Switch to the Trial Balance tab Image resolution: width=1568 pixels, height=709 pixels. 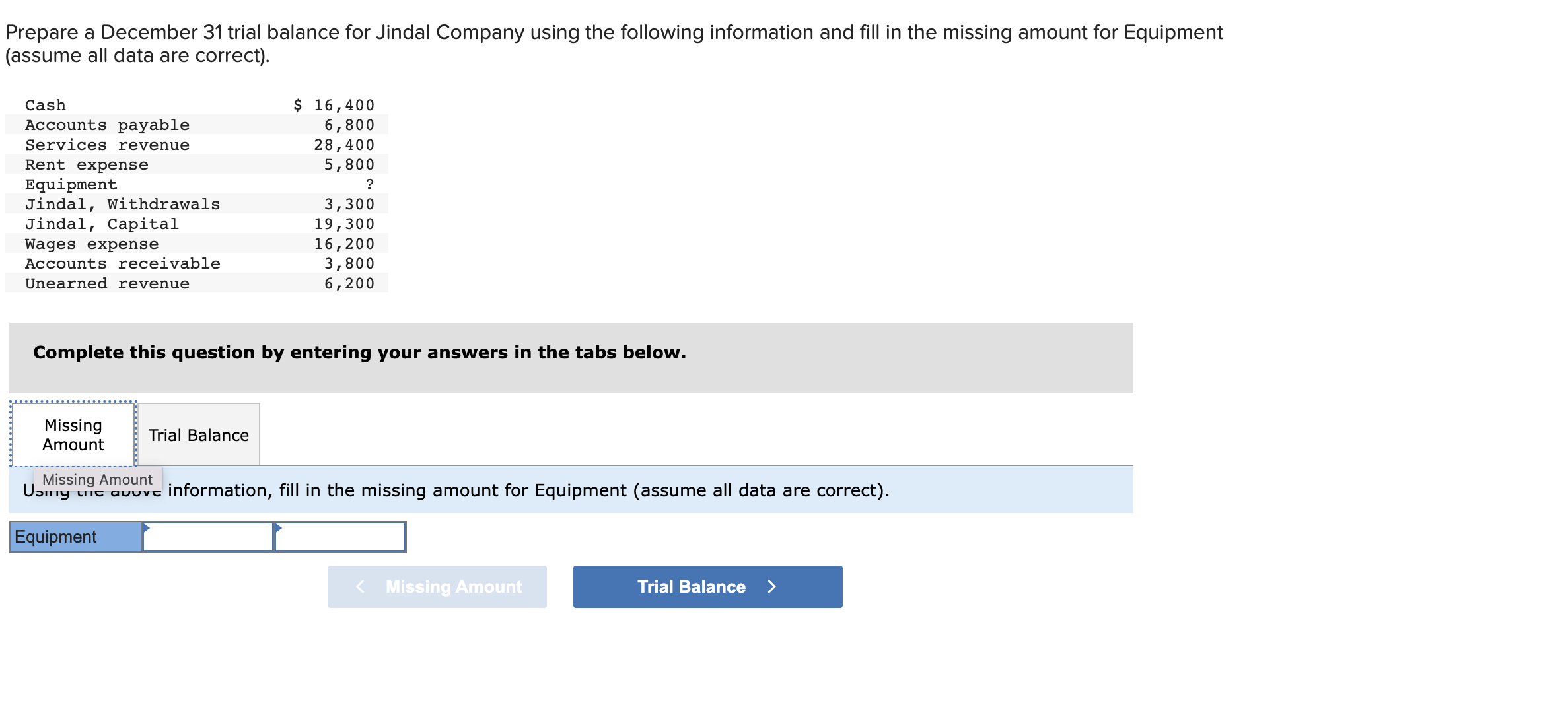point(198,434)
